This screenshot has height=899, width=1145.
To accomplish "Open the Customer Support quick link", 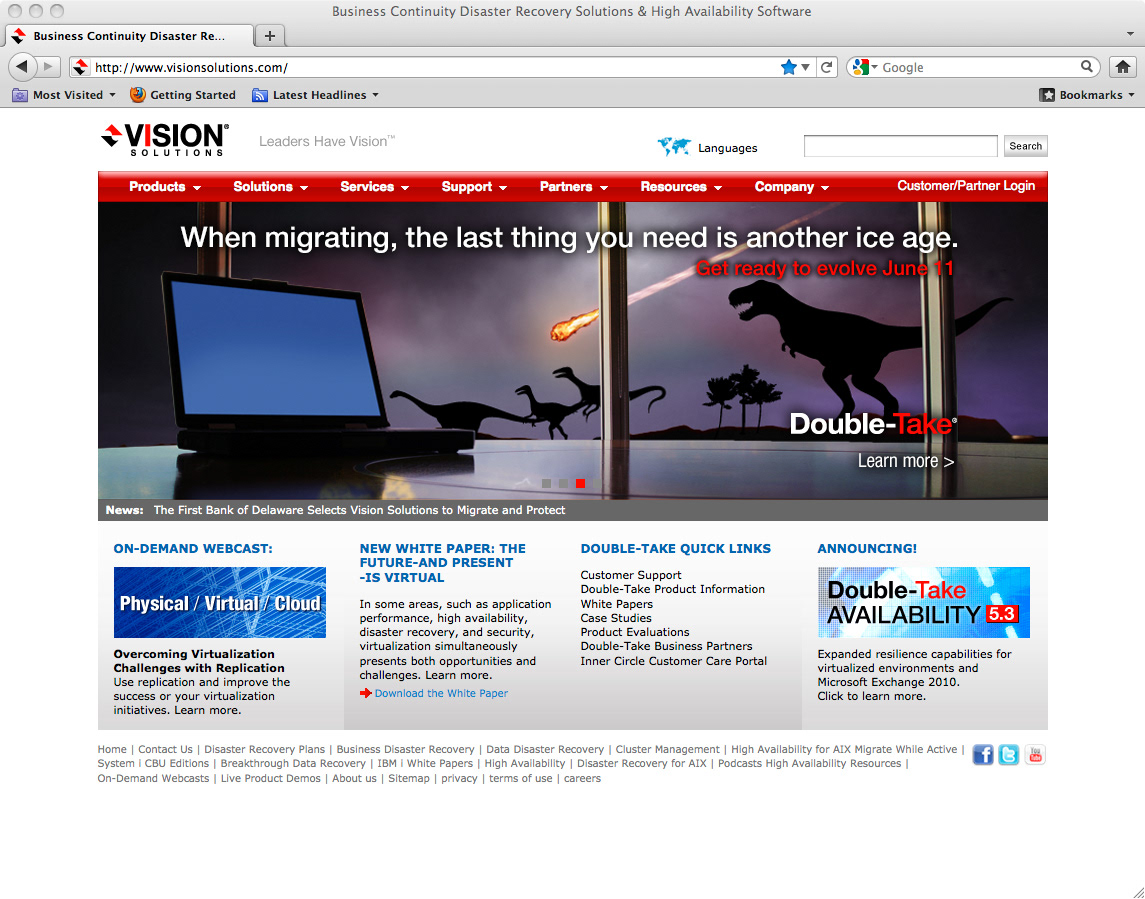I will [x=631, y=575].
